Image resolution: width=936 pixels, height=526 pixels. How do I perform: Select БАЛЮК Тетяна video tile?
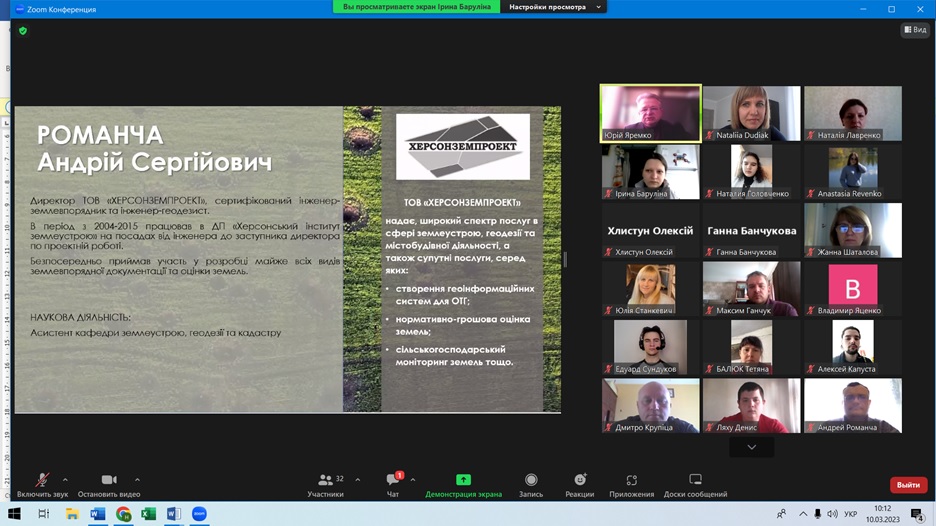pyautogui.click(x=752, y=347)
